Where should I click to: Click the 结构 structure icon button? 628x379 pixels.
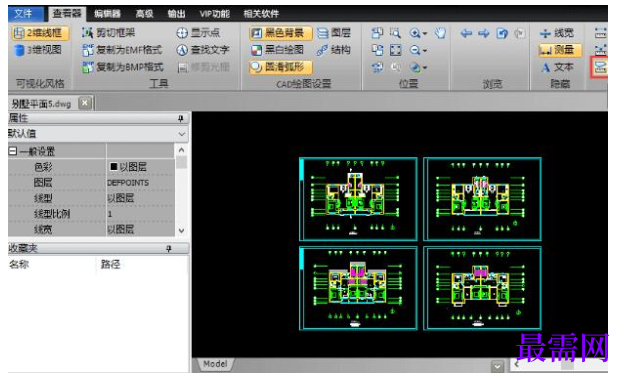click(334, 50)
